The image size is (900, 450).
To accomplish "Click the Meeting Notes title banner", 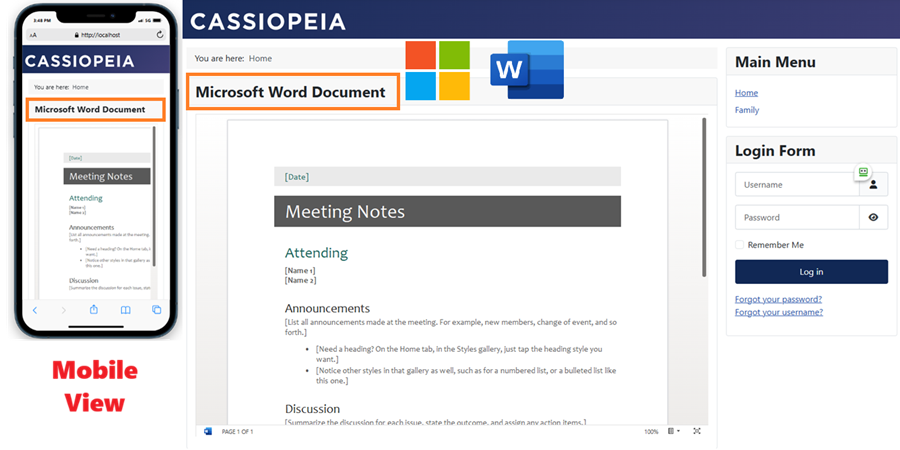I will [x=447, y=211].
